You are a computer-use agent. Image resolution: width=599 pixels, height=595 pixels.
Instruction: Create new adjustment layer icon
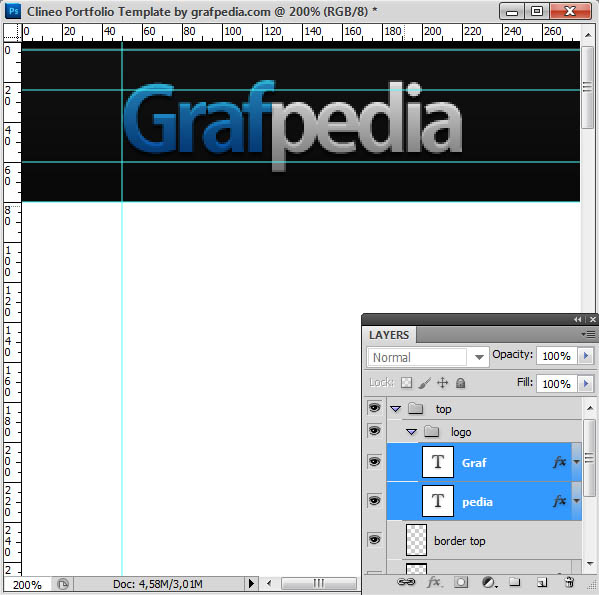489,582
